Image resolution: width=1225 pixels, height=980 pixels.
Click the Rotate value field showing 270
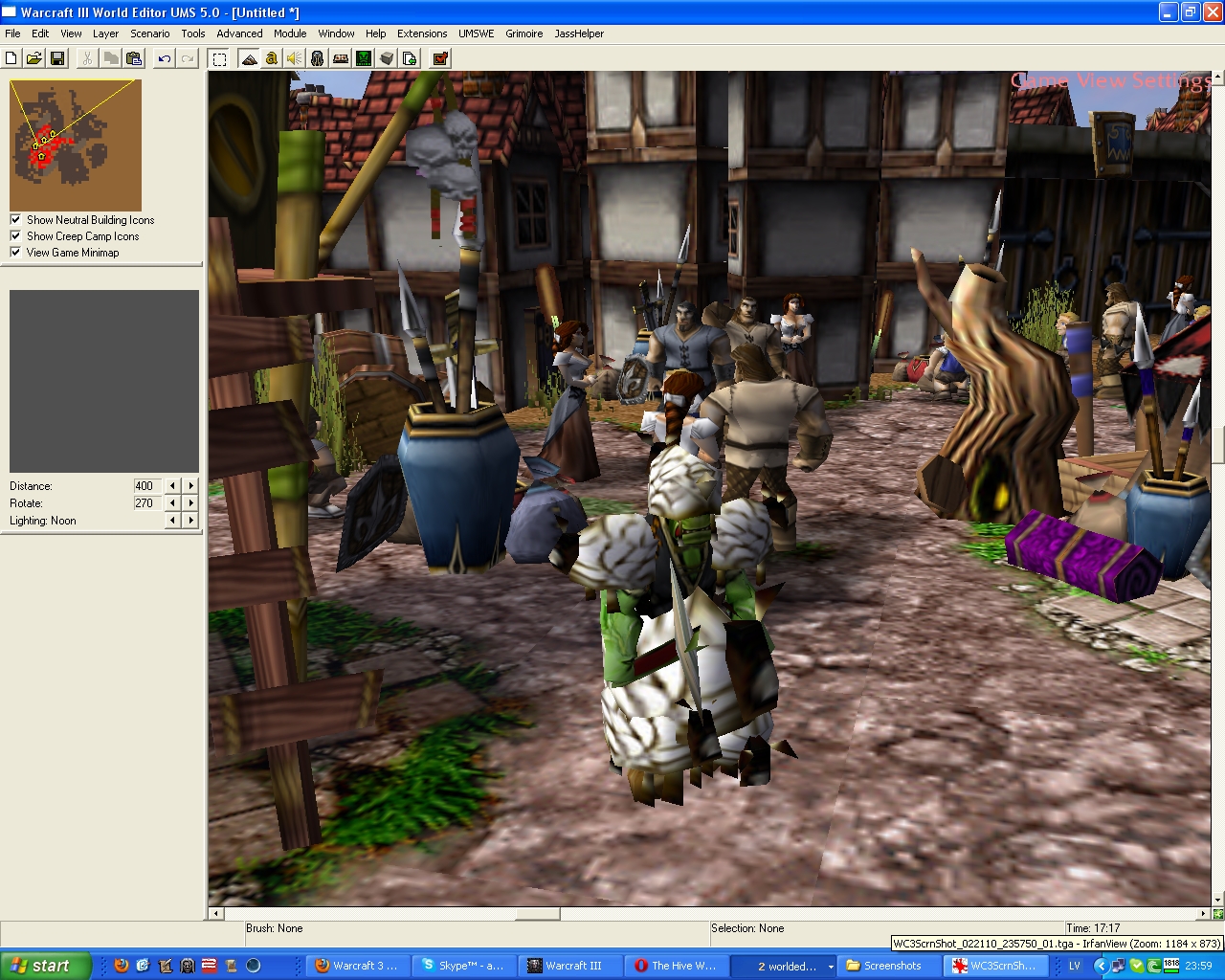[147, 503]
